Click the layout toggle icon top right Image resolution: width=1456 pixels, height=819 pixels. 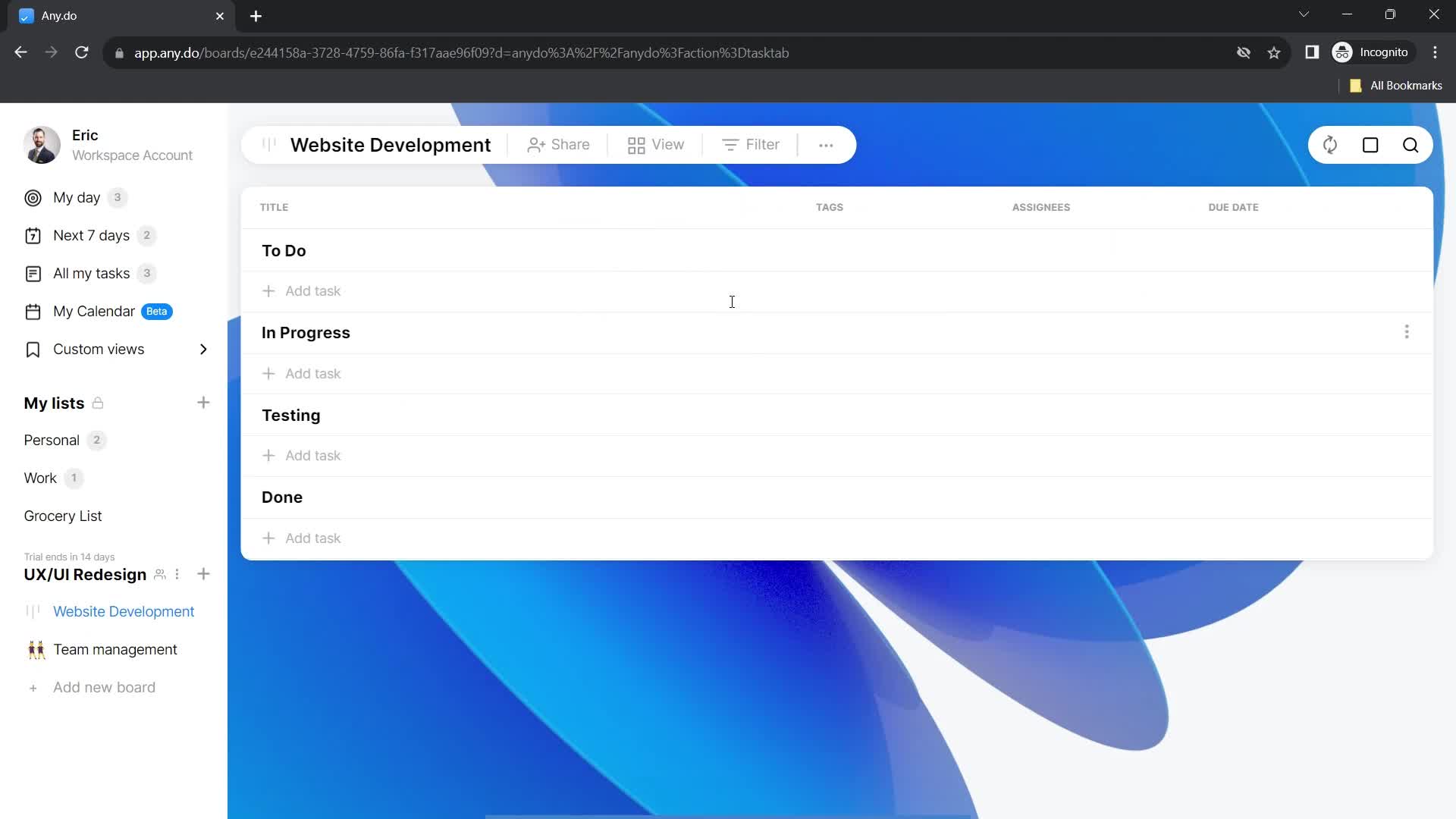pos(1371,145)
